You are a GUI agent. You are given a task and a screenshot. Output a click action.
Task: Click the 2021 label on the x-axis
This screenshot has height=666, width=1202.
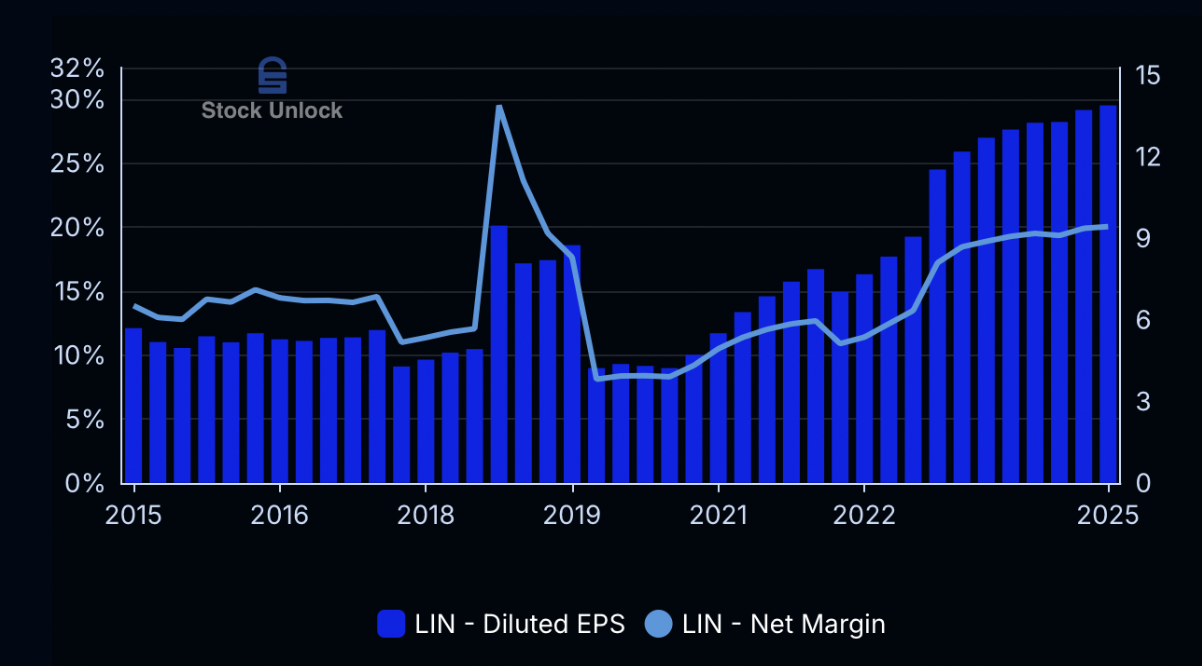click(x=718, y=515)
